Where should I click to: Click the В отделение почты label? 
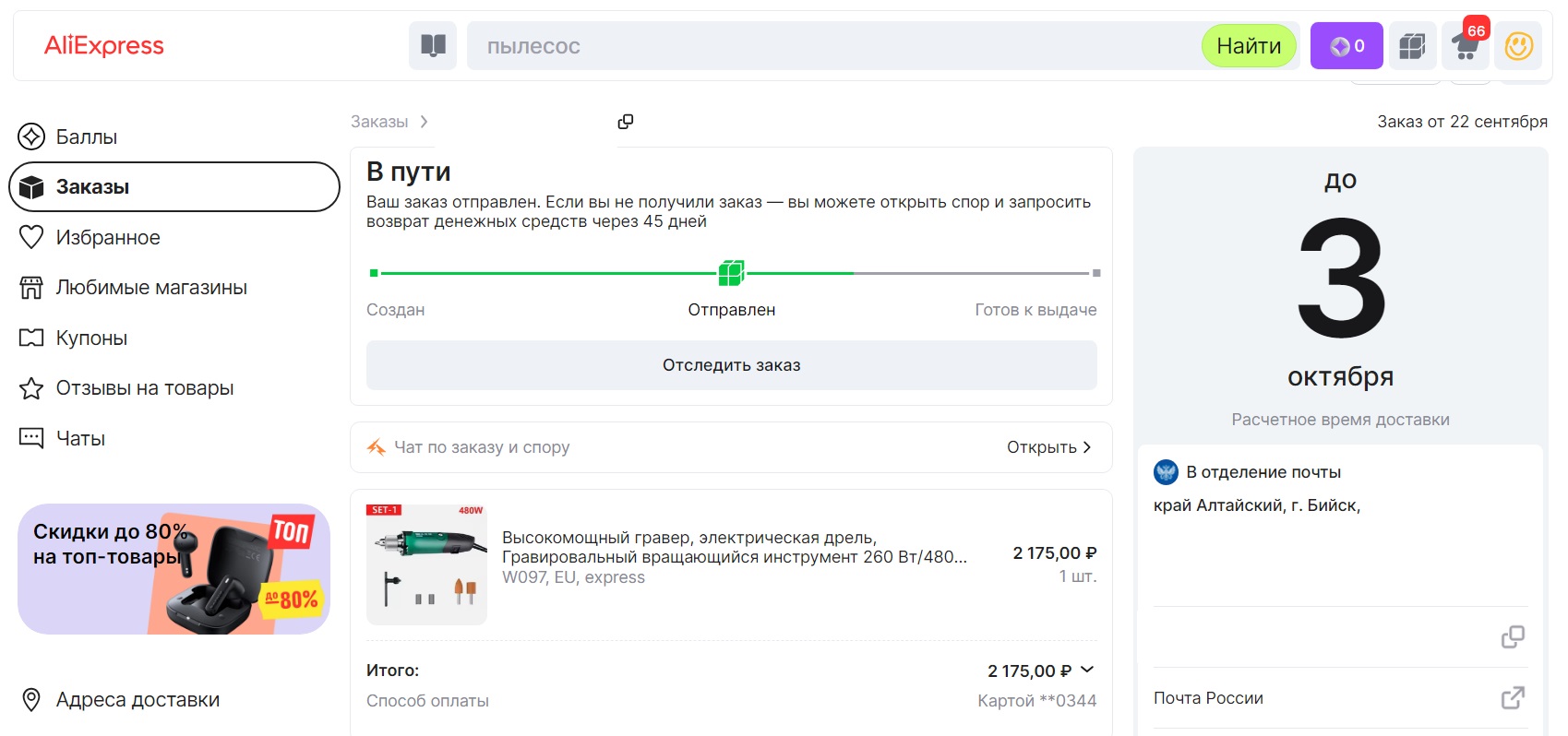coord(1263,472)
